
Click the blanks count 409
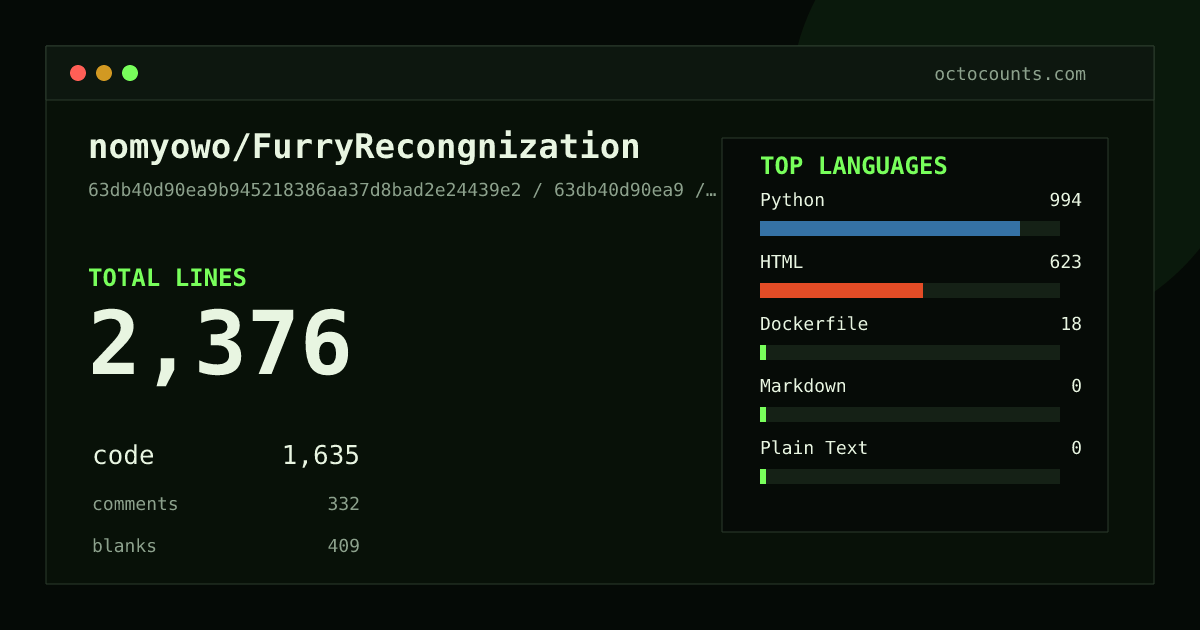(x=343, y=546)
